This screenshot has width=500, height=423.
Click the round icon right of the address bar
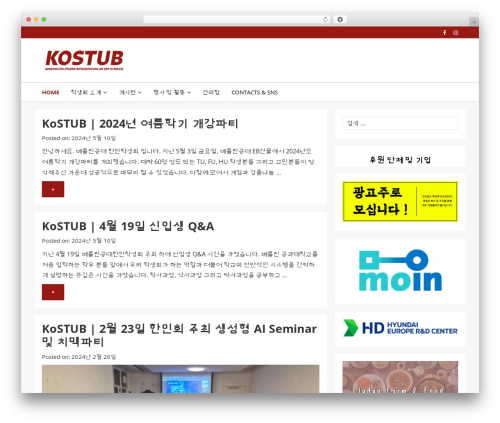coord(340,20)
